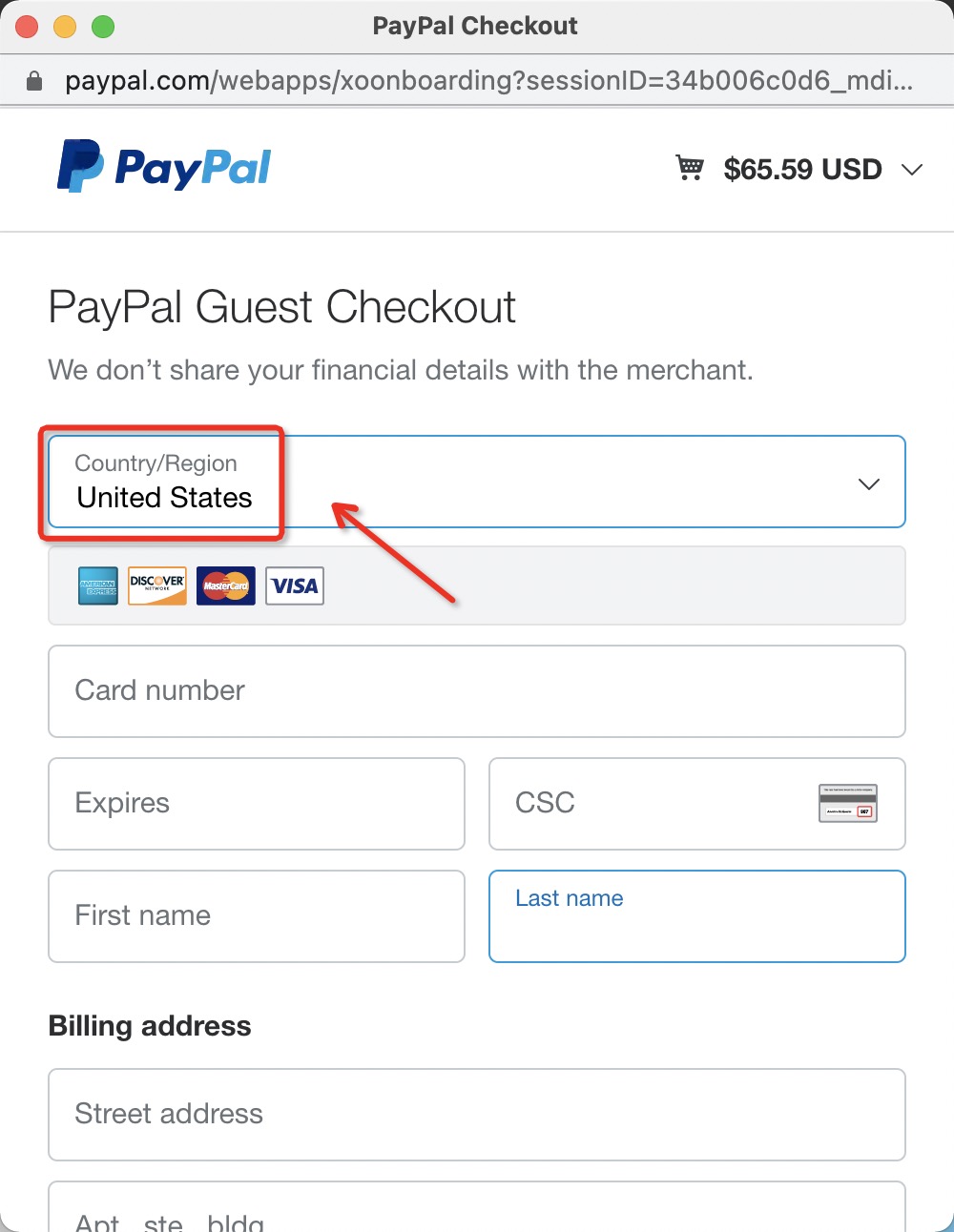954x1232 pixels.
Task: Click the green maximize window button
Action: [x=103, y=27]
